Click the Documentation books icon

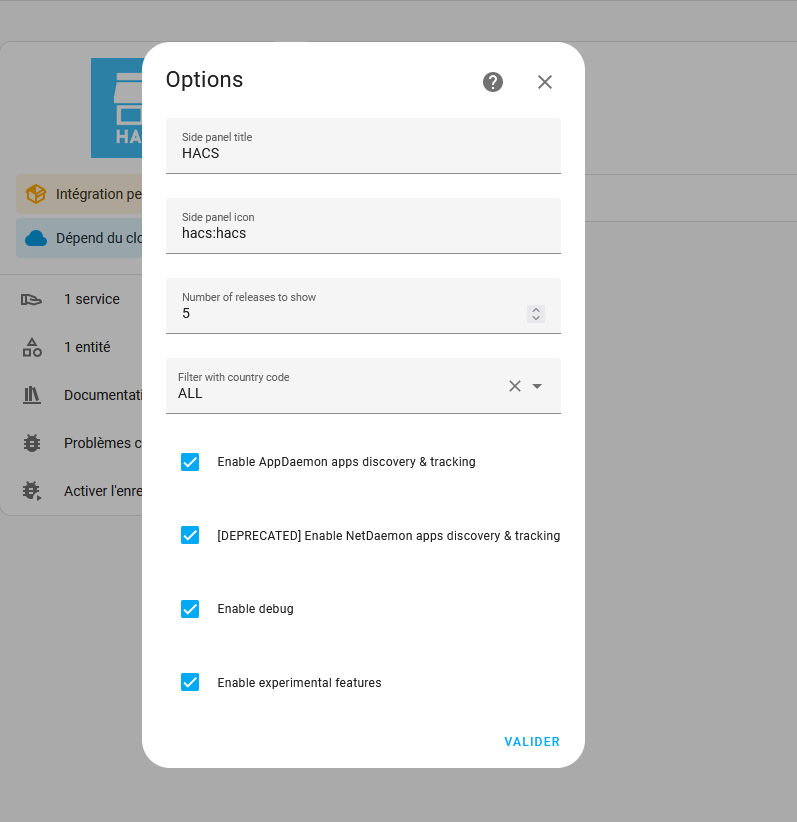pyautogui.click(x=32, y=395)
